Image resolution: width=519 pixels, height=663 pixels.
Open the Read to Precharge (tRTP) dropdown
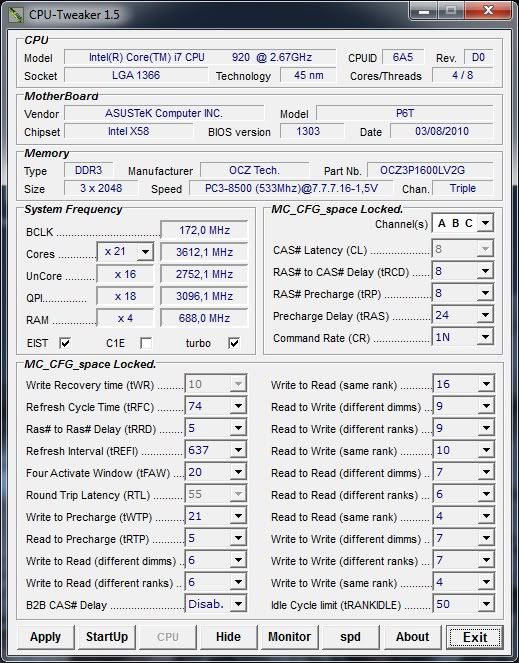(x=238, y=538)
